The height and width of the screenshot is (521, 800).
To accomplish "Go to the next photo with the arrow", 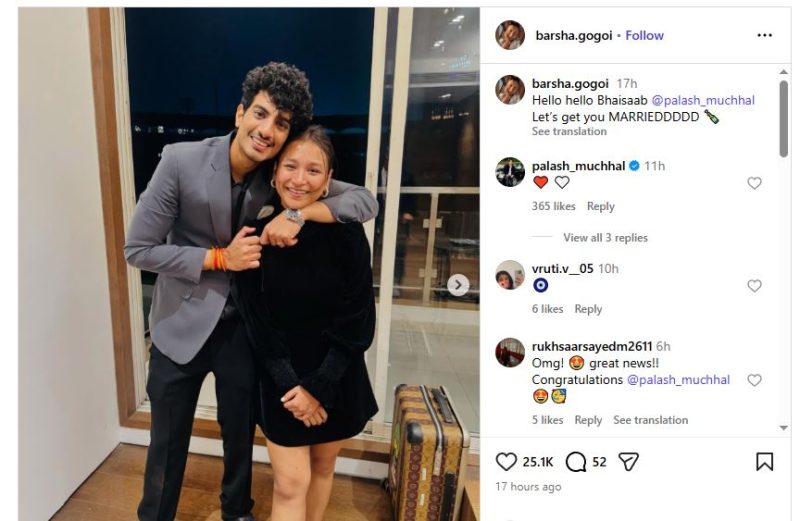I will [458, 285].
